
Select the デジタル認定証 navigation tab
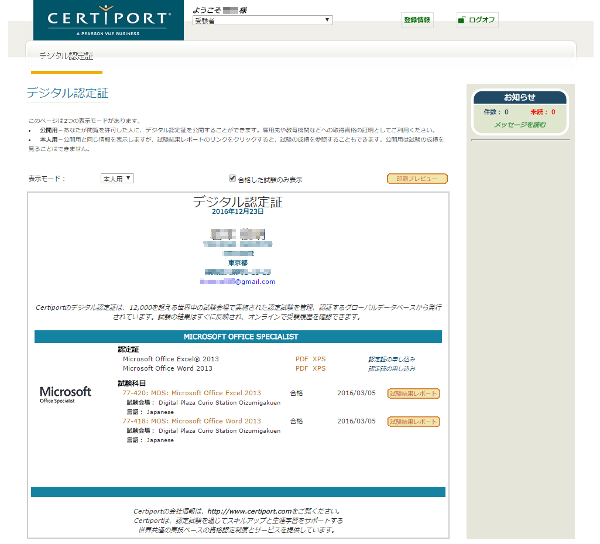pos(66,56)
